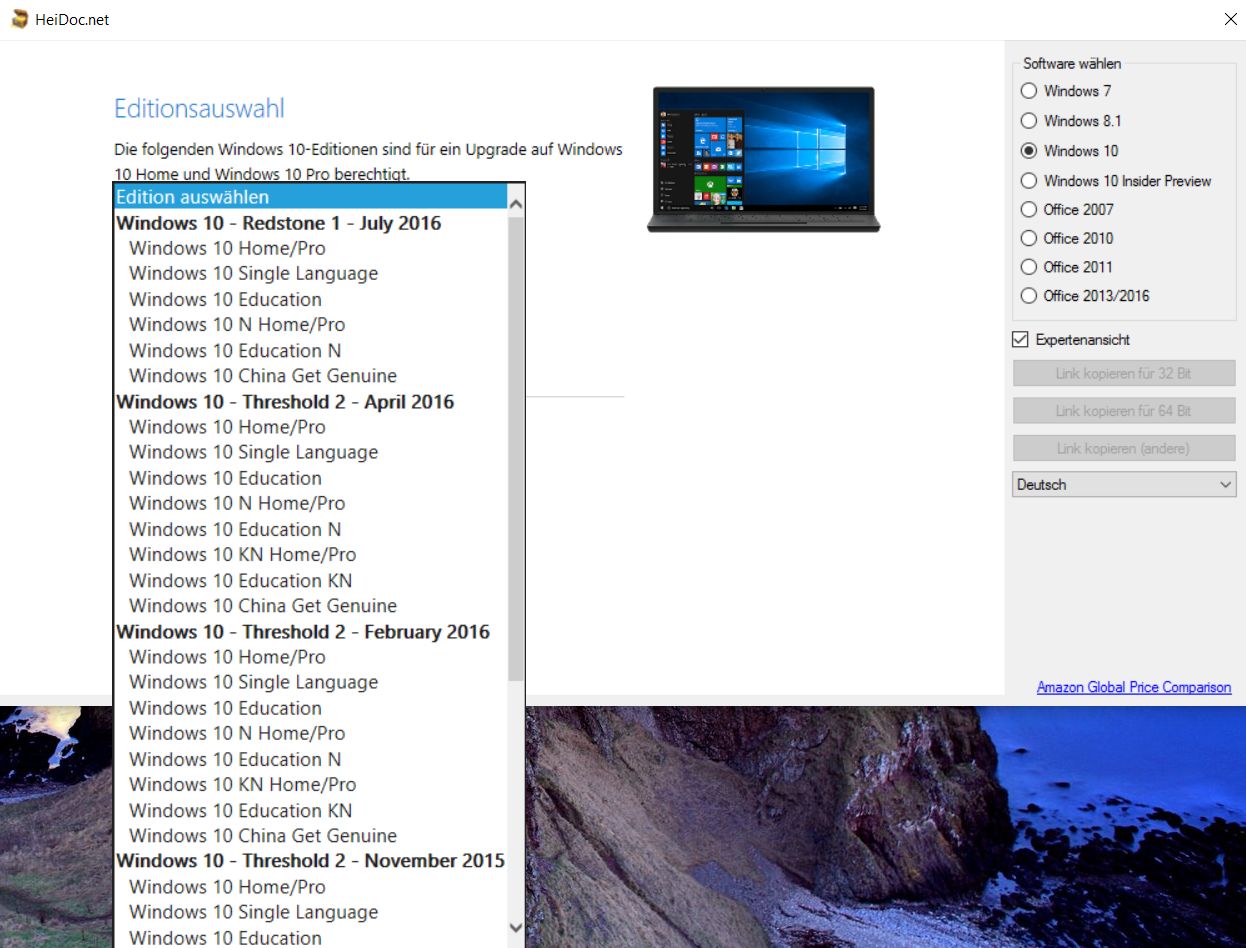Viewport: 1246px width, 948px height.
Task: Select the Office 2011 radio button
Action: coord(1028,267)
